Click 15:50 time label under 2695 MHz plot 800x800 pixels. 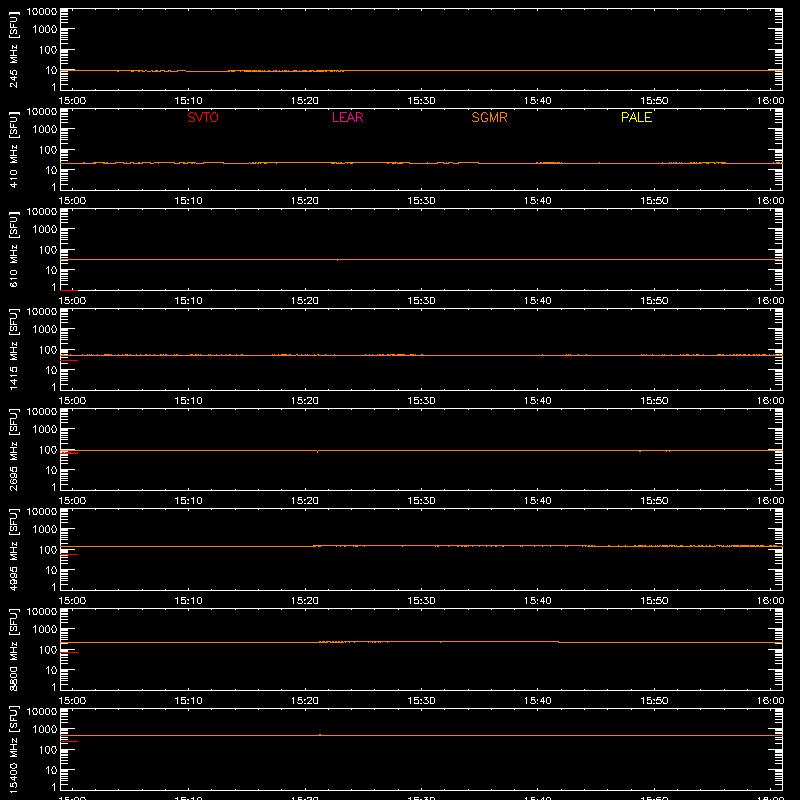coord(654,501)
